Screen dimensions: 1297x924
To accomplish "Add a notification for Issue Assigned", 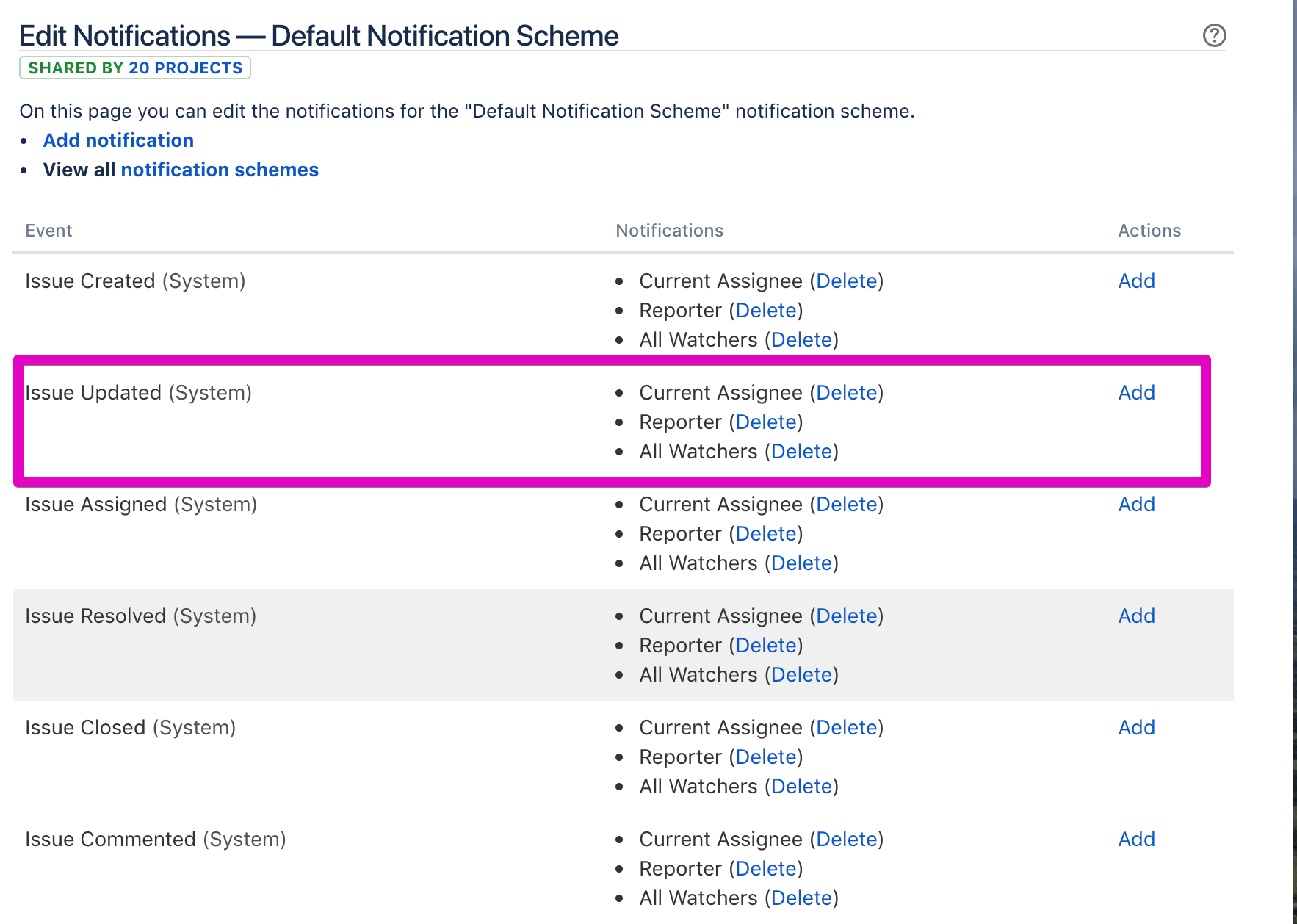I will click(x=1136, y=505).
